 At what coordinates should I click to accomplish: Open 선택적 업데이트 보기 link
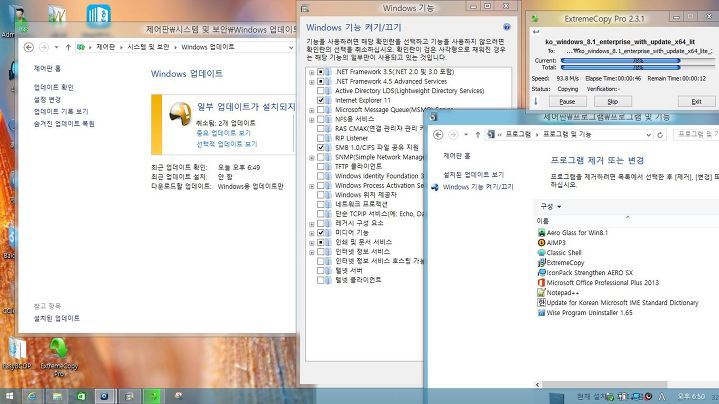click(227, 144)
